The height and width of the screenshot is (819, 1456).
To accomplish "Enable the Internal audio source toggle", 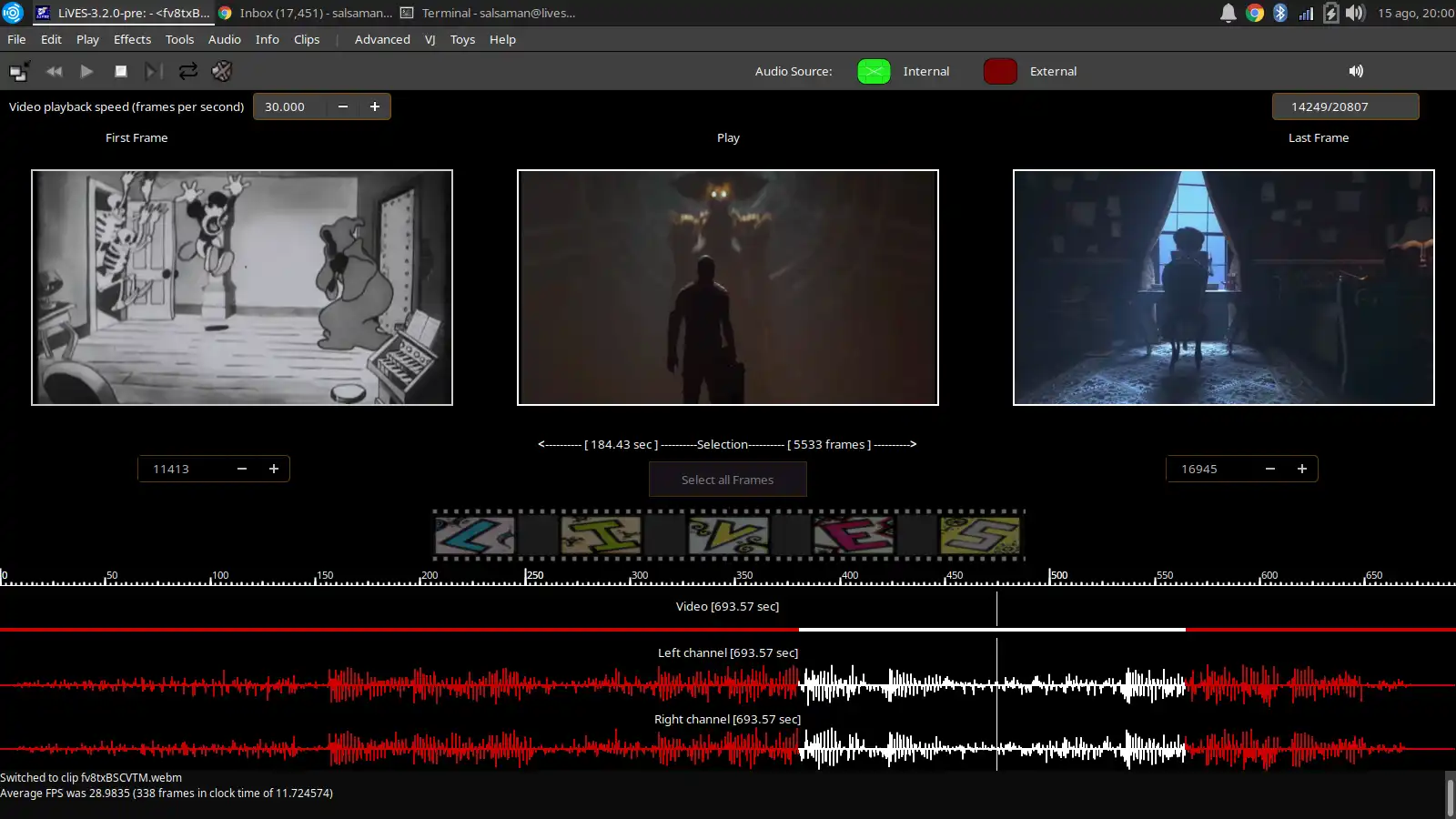I will click(x=874, y=71).
